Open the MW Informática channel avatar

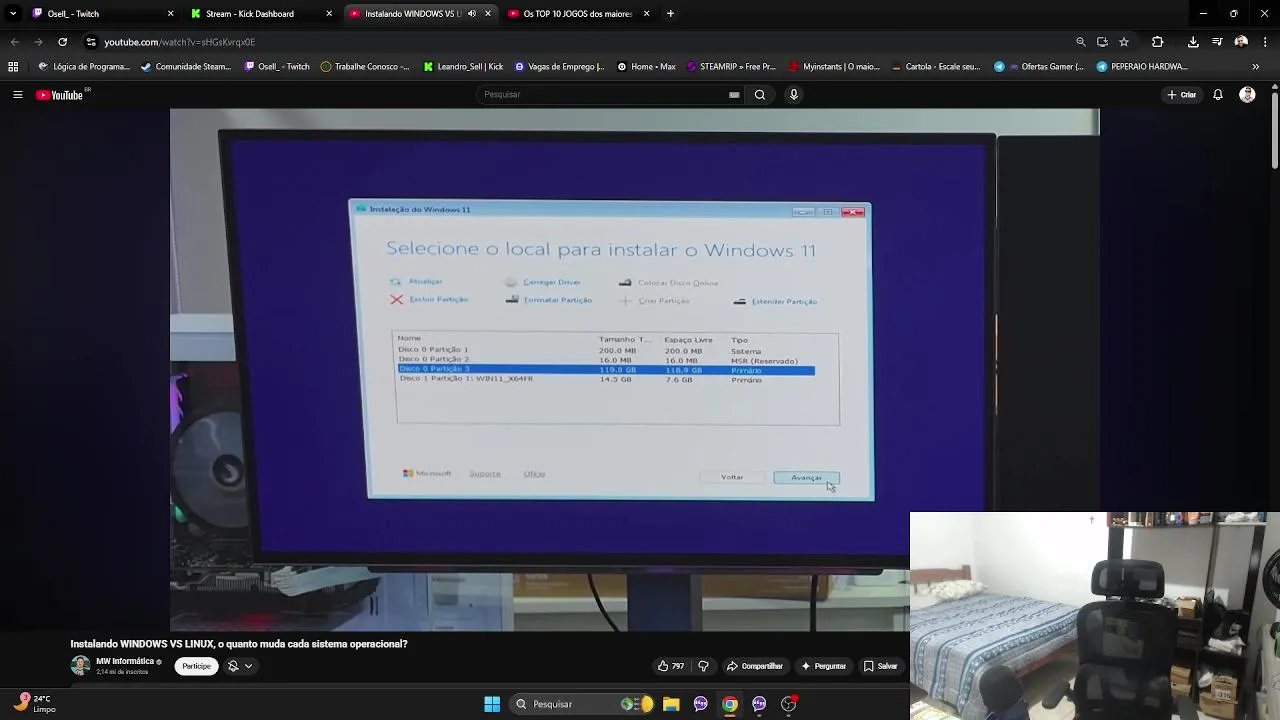point(80,665)
